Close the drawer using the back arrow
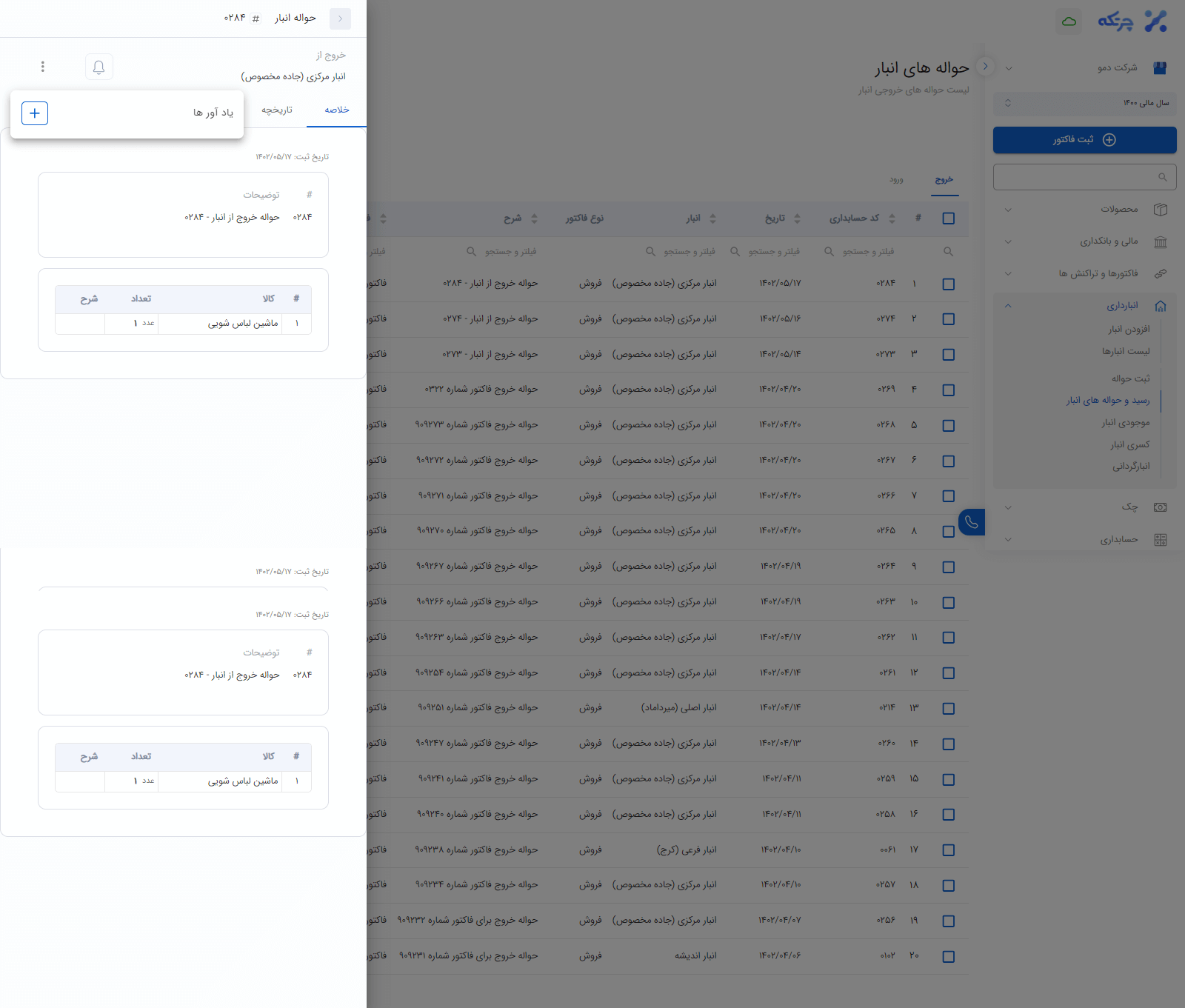Screen dimensions: 1185x1008 click(x=340, y=19)
